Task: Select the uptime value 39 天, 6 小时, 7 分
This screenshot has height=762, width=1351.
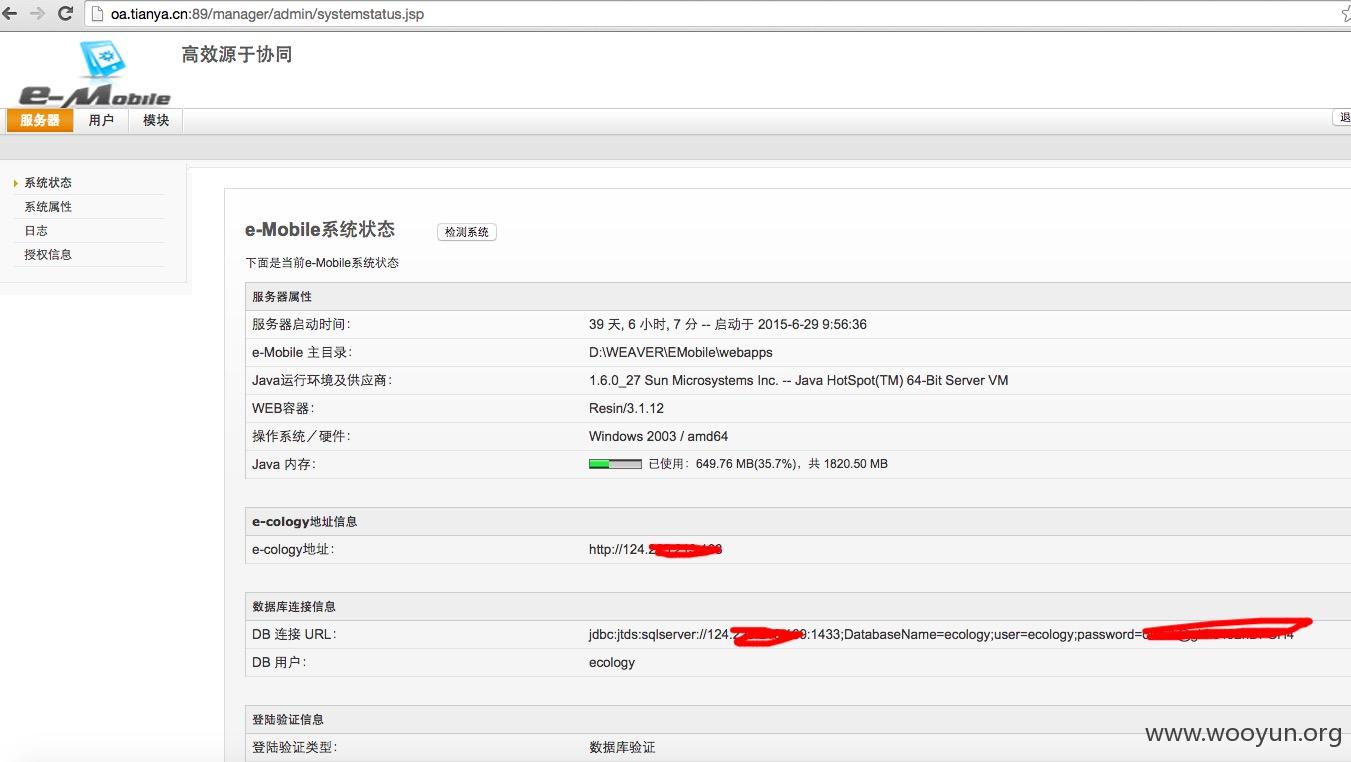Action: pos(643,325)
